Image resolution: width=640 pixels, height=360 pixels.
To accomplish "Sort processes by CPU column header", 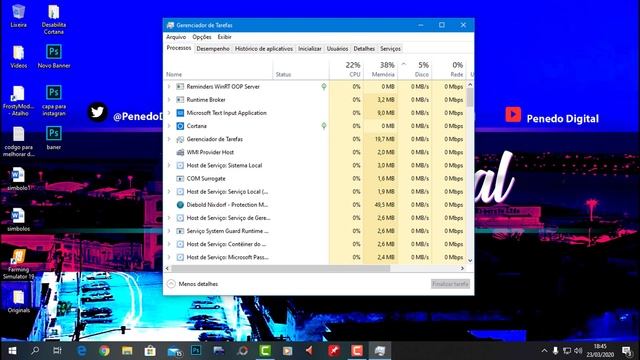I will [x=346, y=69].
